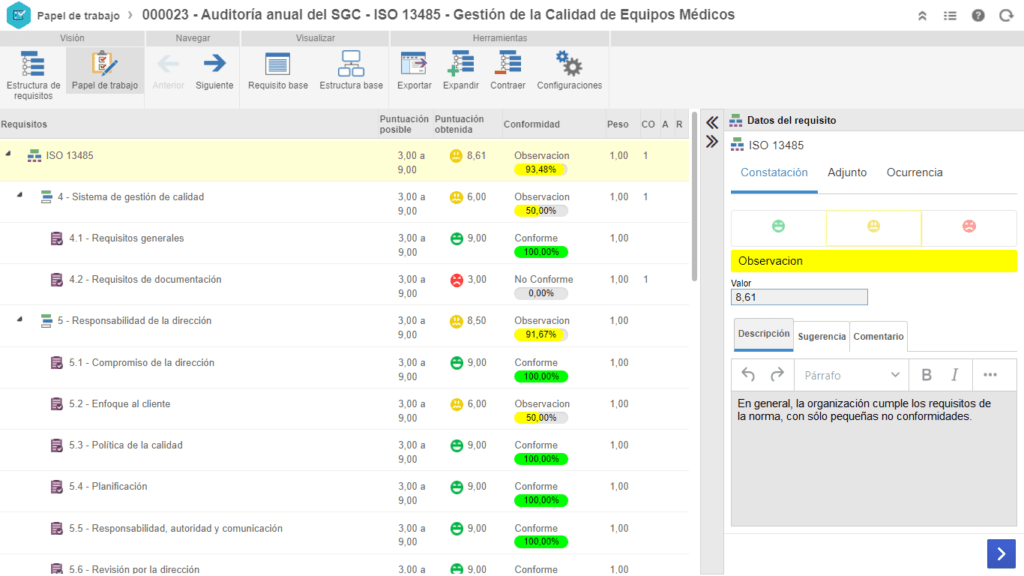This screenshot has width=1024, height=576.
Task: Collapse section 5 Responsabilidad de la dirección
Action: (x=19, y=320)
